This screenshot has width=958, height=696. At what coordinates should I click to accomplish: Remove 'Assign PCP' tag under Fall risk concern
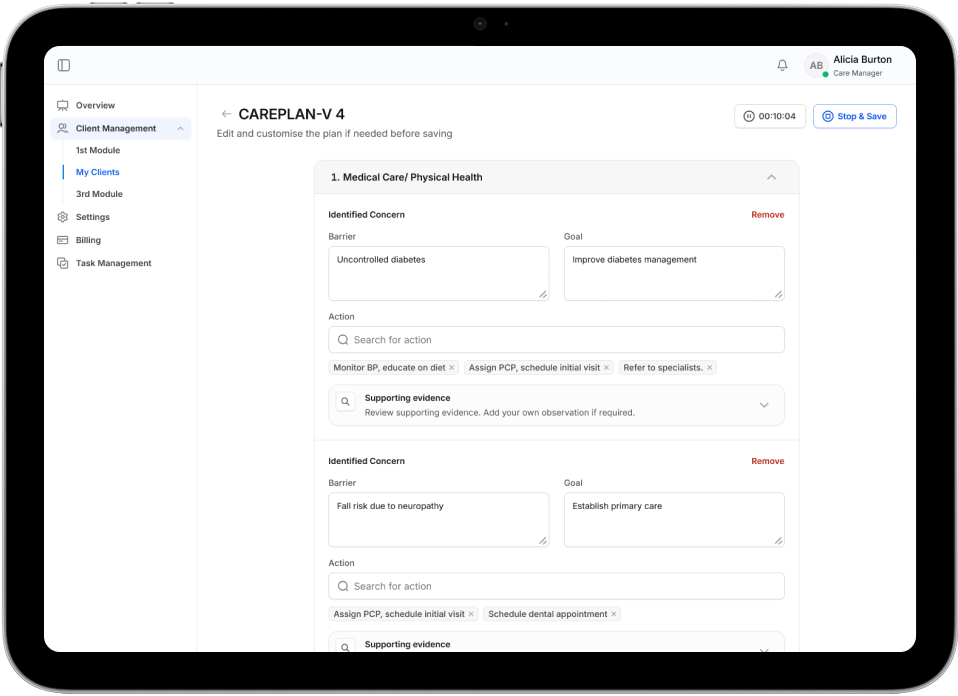pyautogui.click(x=471, y=614)
